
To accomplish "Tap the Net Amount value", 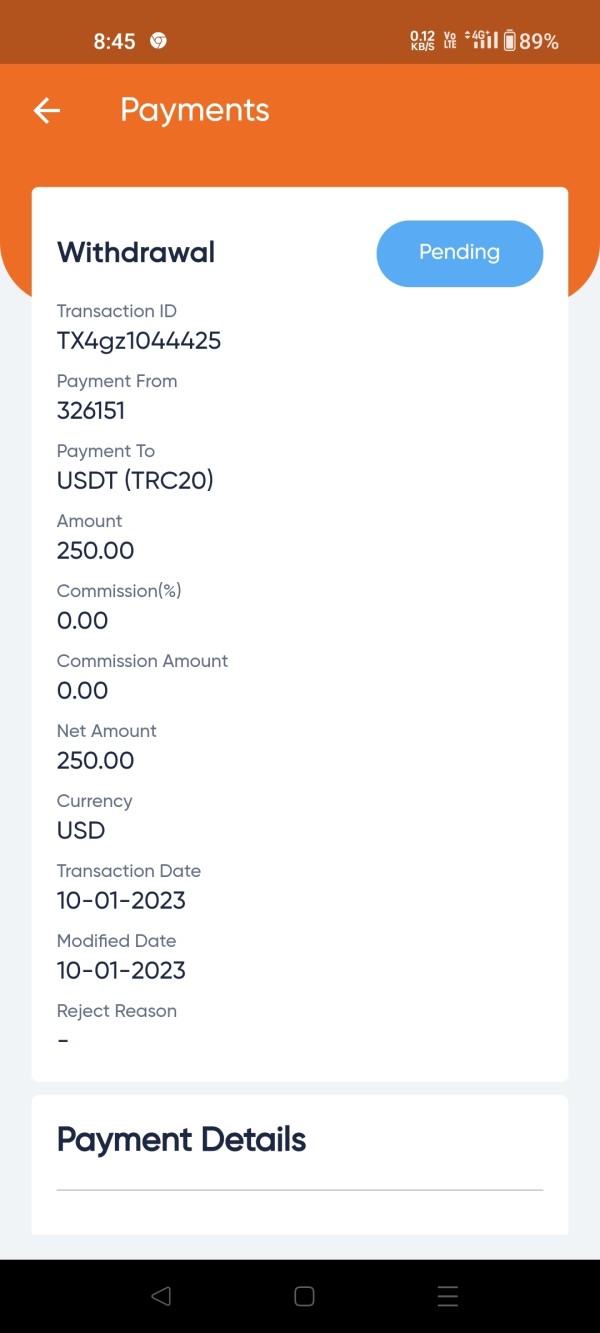I will tap(95, 761).
